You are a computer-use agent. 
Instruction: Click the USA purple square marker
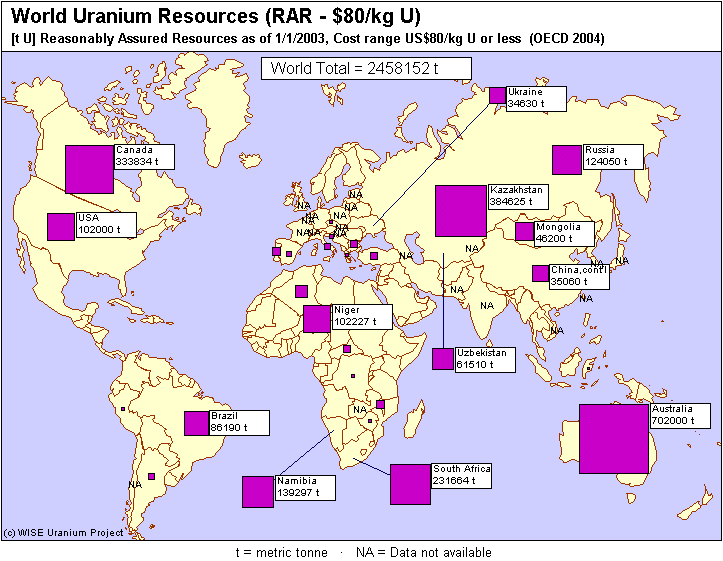tap(61, 227)
